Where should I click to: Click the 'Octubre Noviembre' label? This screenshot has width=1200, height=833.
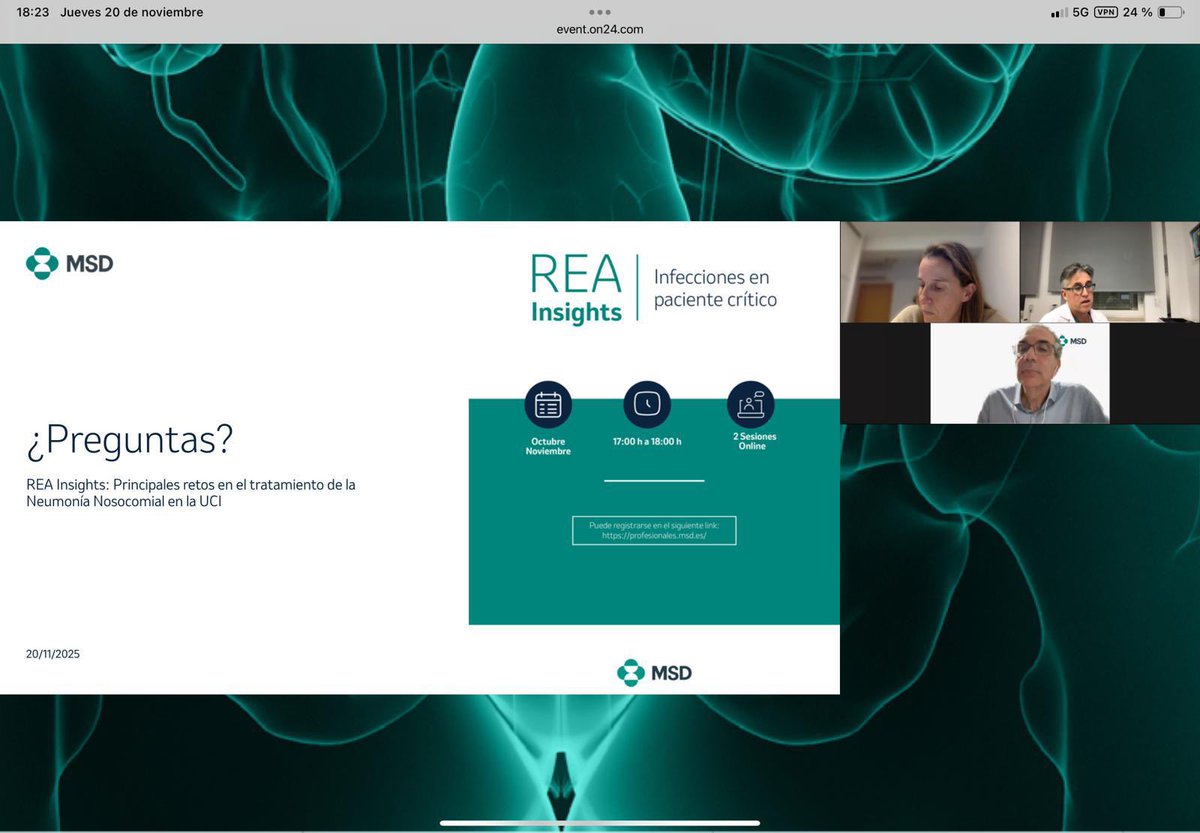tap(548, 446)
